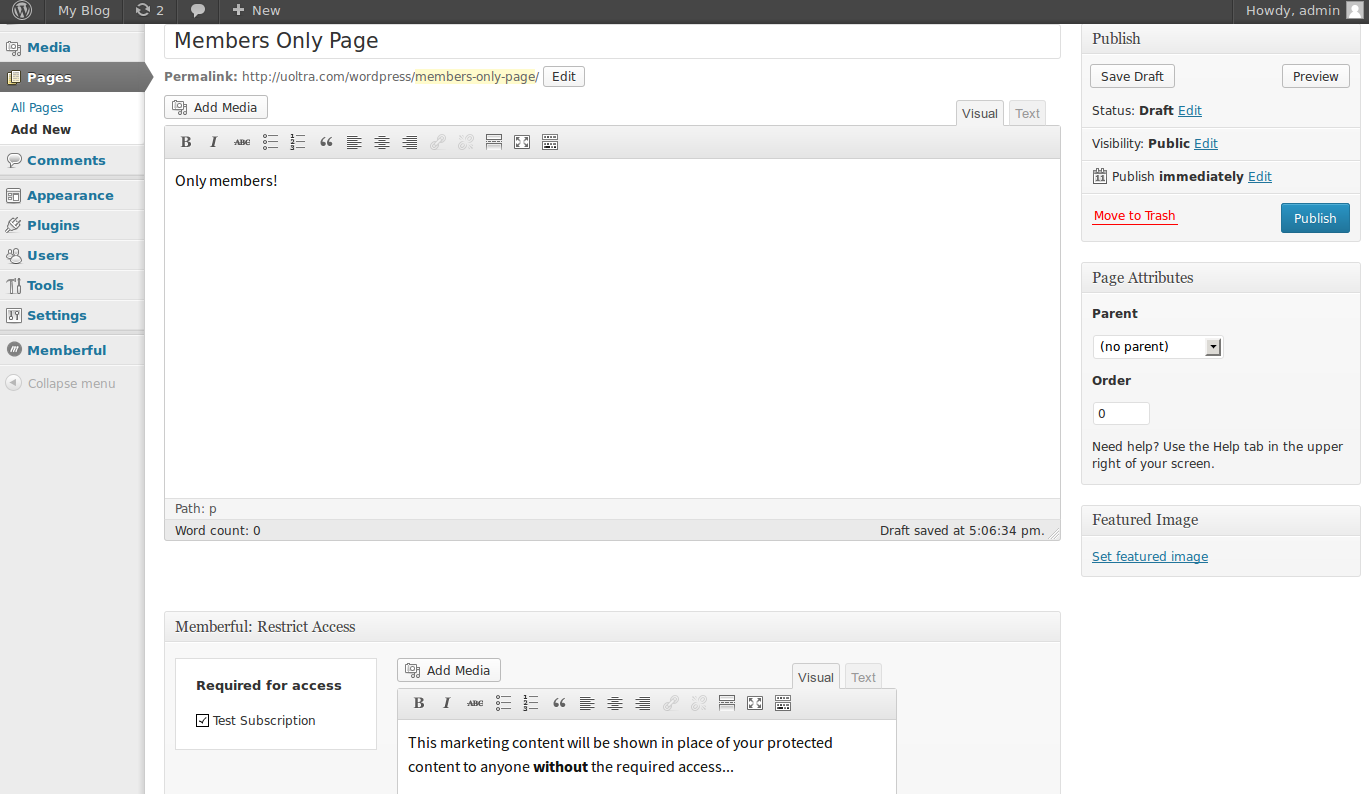Open the Memberful sidebar menu
This screenshot has width=1369, height=794.
66,350
